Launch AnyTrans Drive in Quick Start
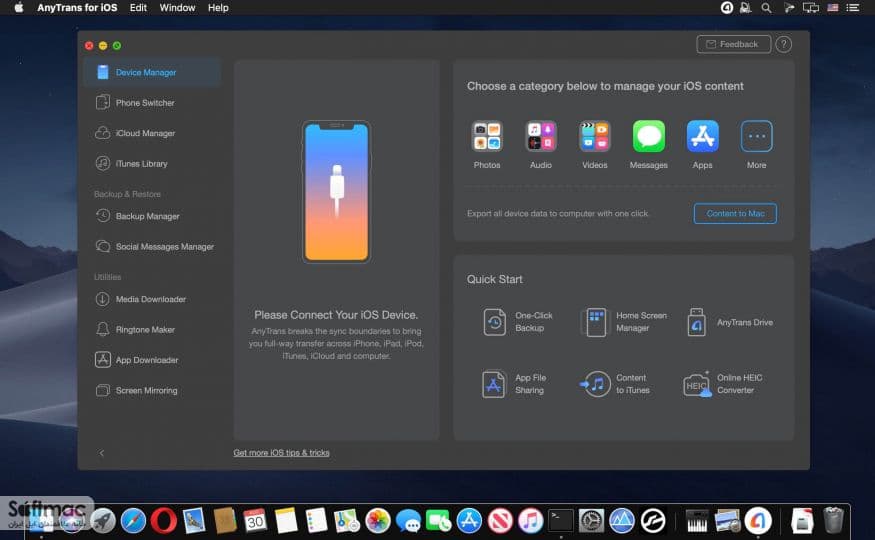This screenshot has width=875, height=540. click(729, 322)
